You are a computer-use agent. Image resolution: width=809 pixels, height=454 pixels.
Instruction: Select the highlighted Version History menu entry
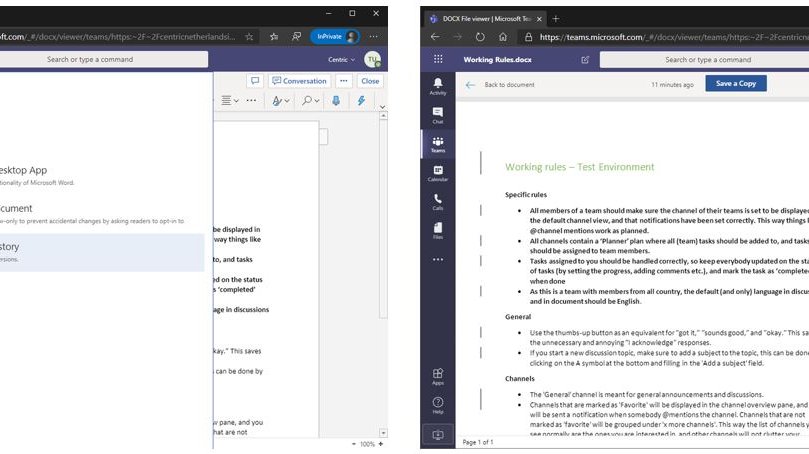pyautogui.click(x=102, y=252)
